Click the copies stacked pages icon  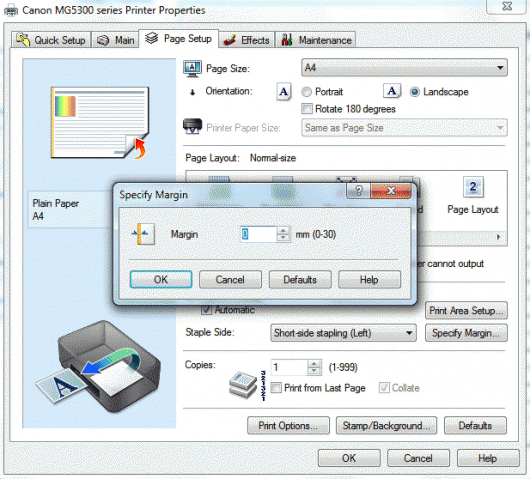click(x=243, y=385)
